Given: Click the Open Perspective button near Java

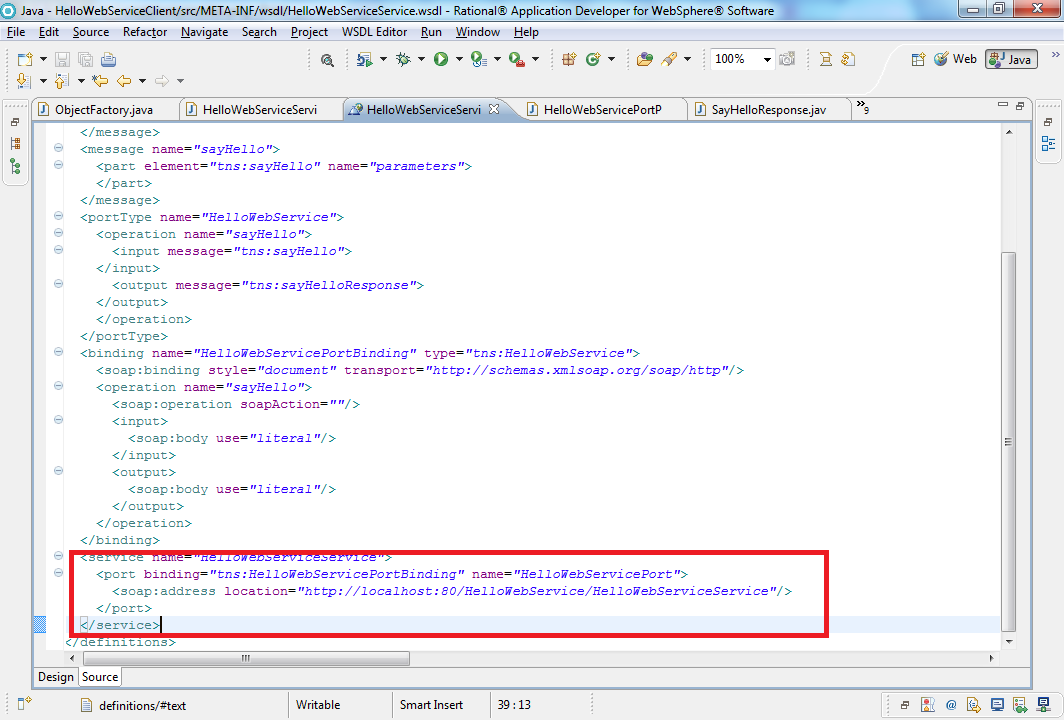Looking at the screenshot, I should (x=918, y=58).
